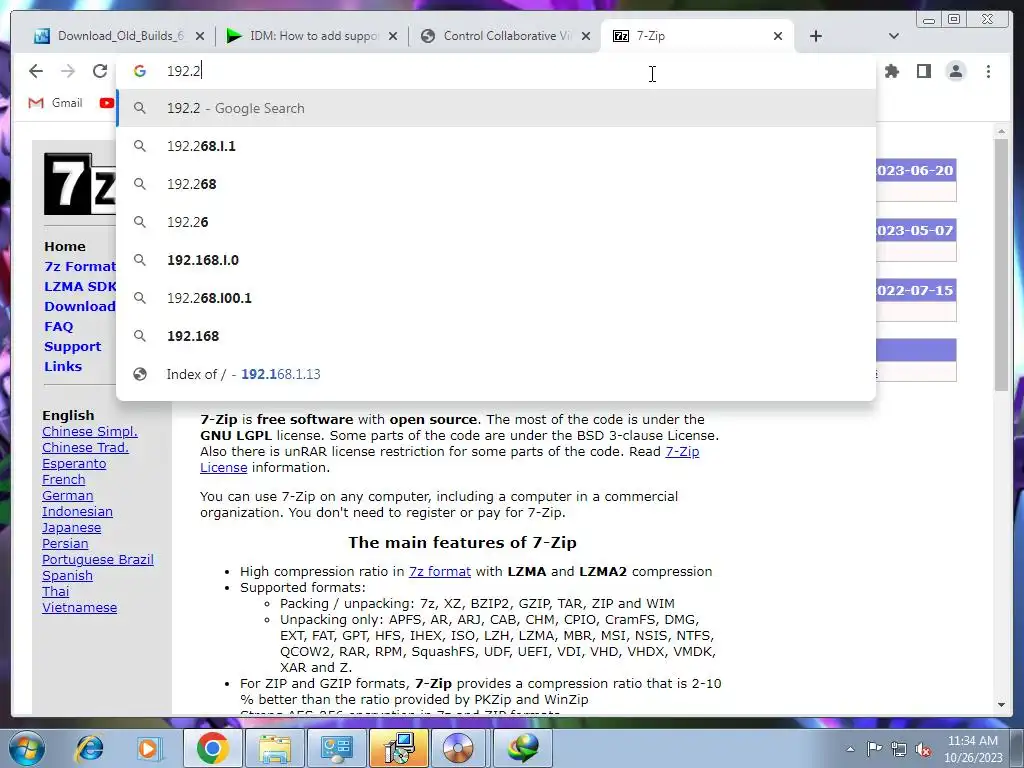Open the 7z Format sidebar link
The width and height of the screenshot is (1024, 768).
coord(80,266)
